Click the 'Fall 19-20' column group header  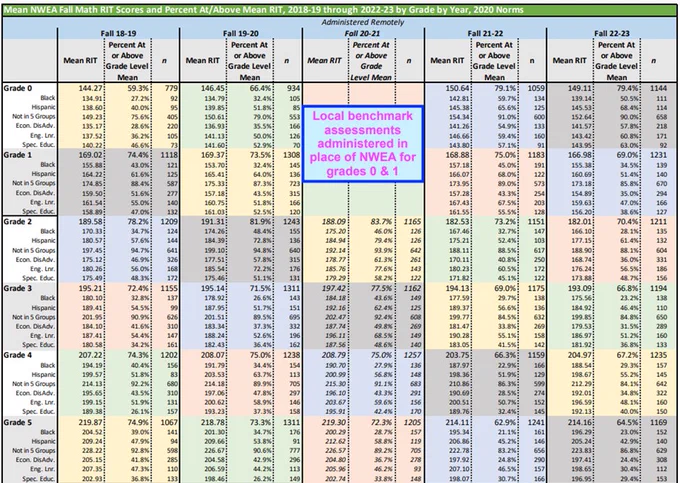(x=240, y=33)
